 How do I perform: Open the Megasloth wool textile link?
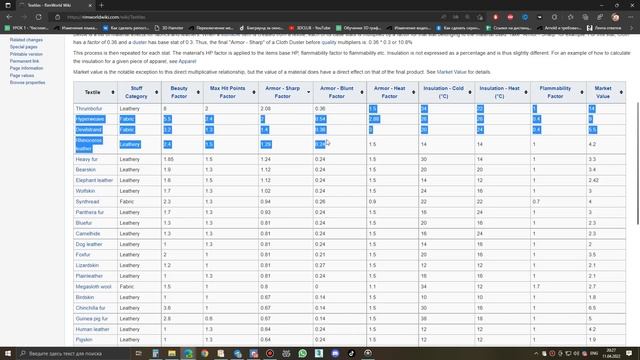pos(93,287)
